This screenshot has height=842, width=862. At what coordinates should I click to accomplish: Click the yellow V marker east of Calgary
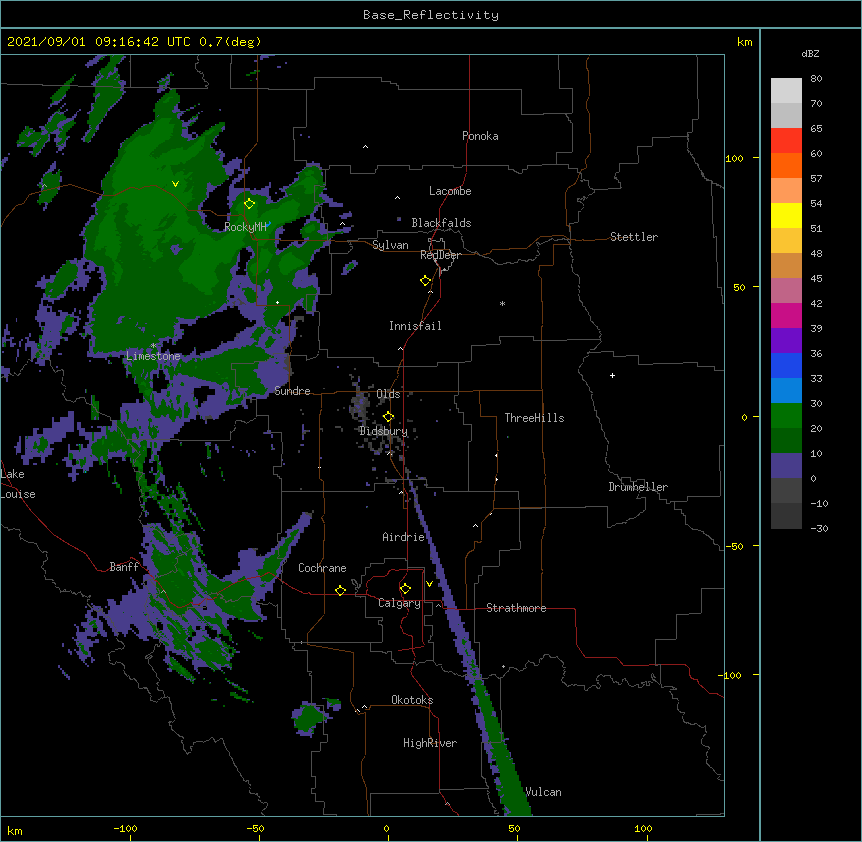click(429, 584)
